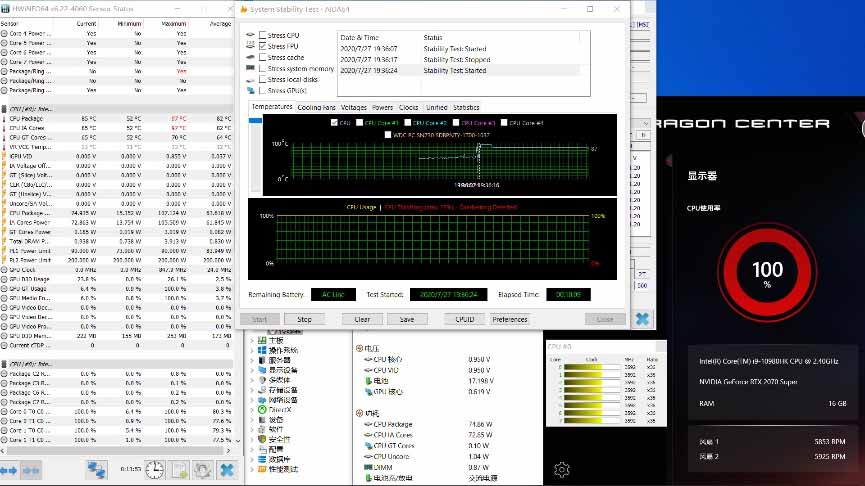Viewport: 865px width, 486px height.
Task: Switch to the Cooling Fans tab
Action: (x=316, y=108)
